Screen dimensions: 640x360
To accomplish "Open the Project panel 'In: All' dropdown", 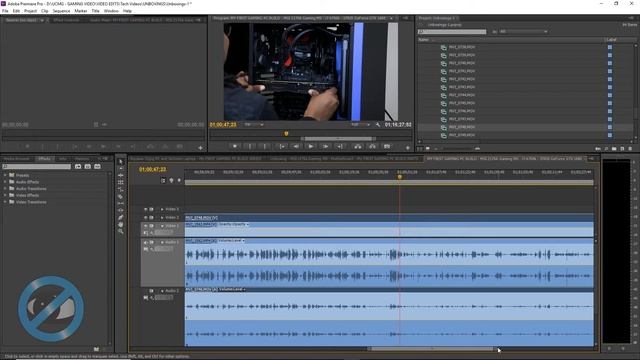I will click(523, 31).
